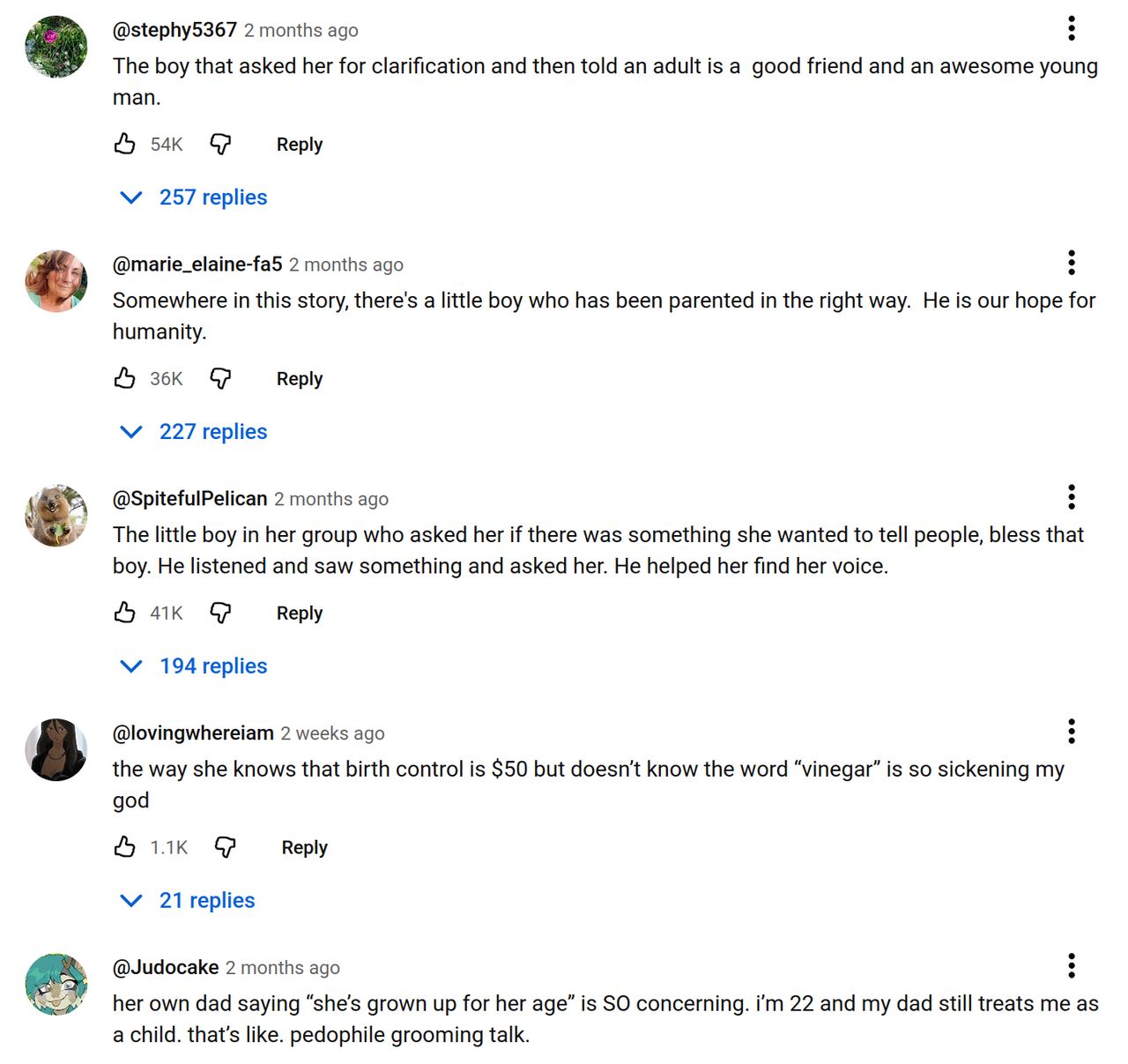Open @marie_elaine-fa5's profile avatar
The image size is (1128, 1064).
56,281
